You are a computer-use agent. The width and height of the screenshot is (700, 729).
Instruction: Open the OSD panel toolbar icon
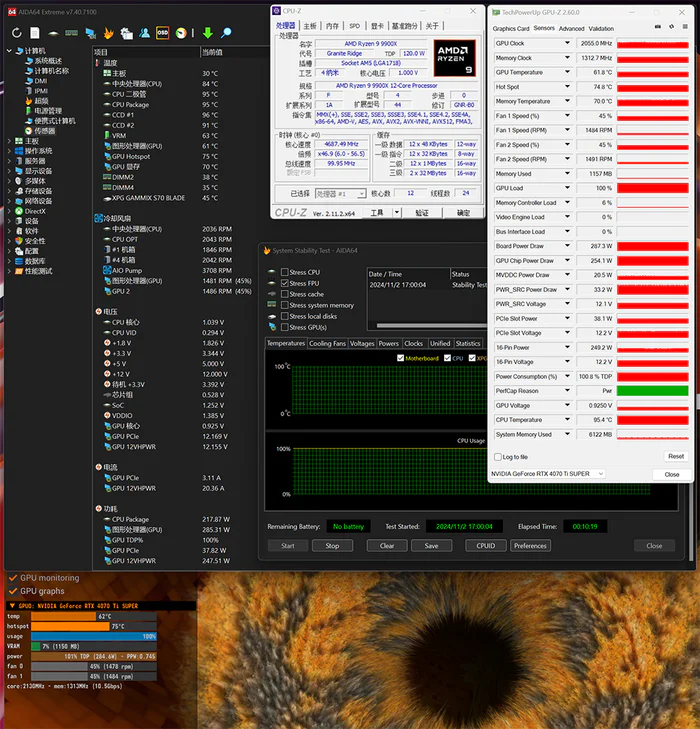tap(162, 33)
